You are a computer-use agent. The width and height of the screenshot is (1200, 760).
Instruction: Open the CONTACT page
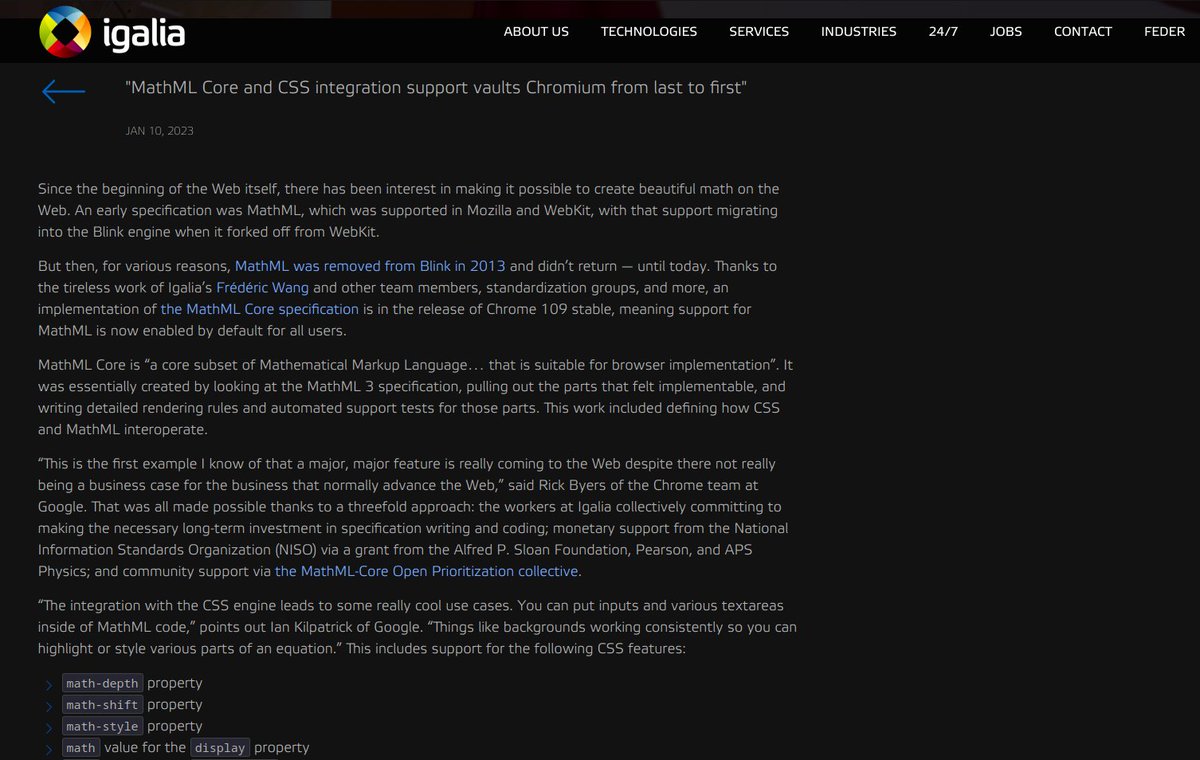[1083, 31]
